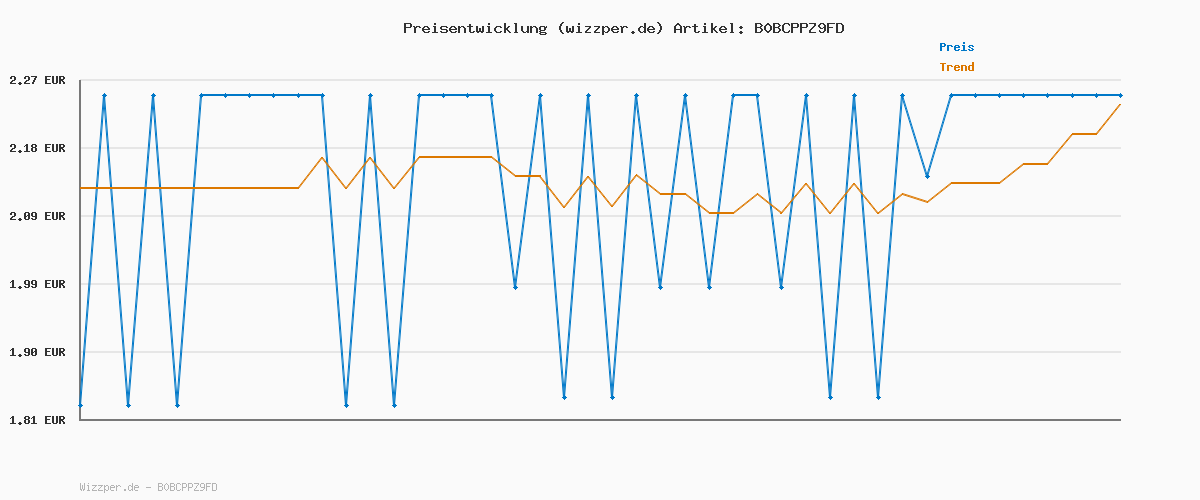Click the "Trend" legend label

coord(956,67)
